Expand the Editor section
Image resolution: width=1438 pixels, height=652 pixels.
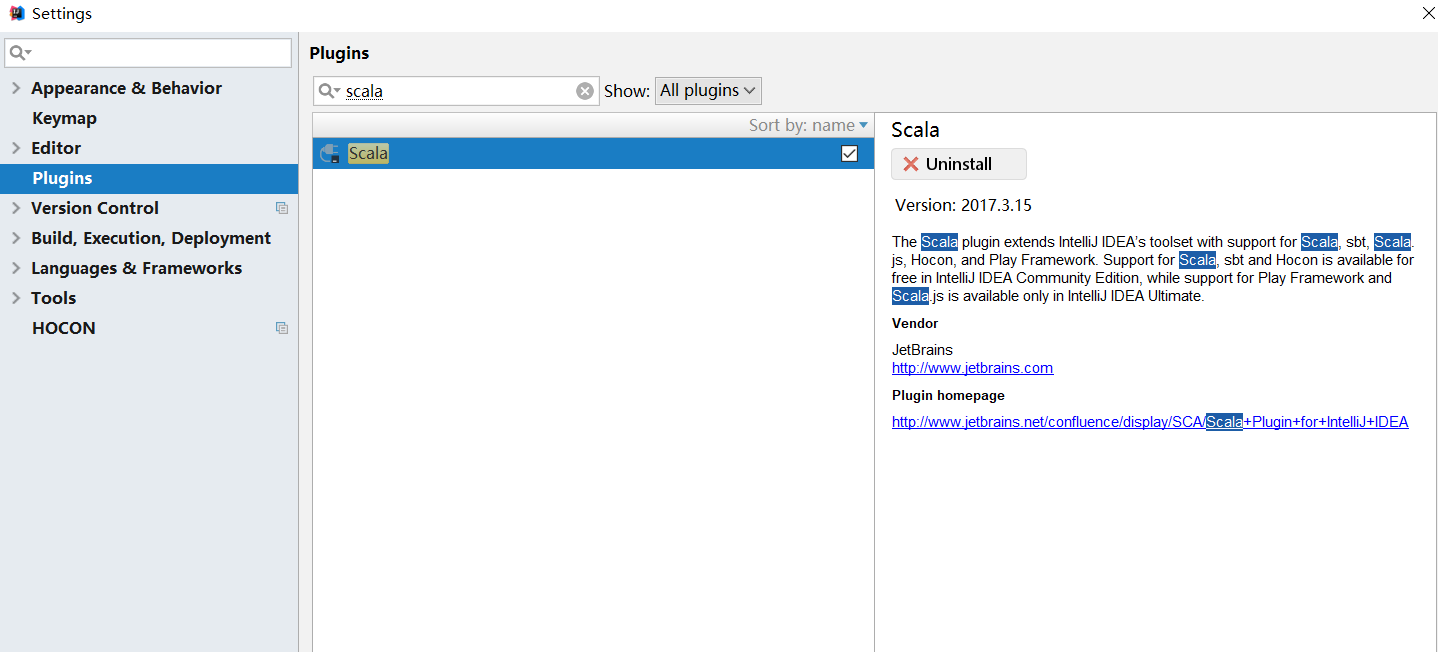15,148
